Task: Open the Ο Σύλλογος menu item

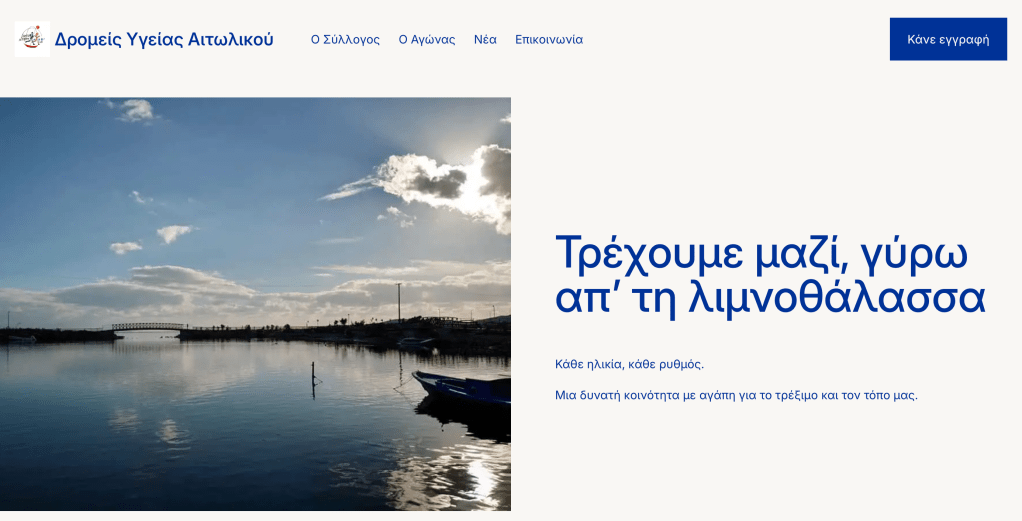Action: tap(345, 40)
